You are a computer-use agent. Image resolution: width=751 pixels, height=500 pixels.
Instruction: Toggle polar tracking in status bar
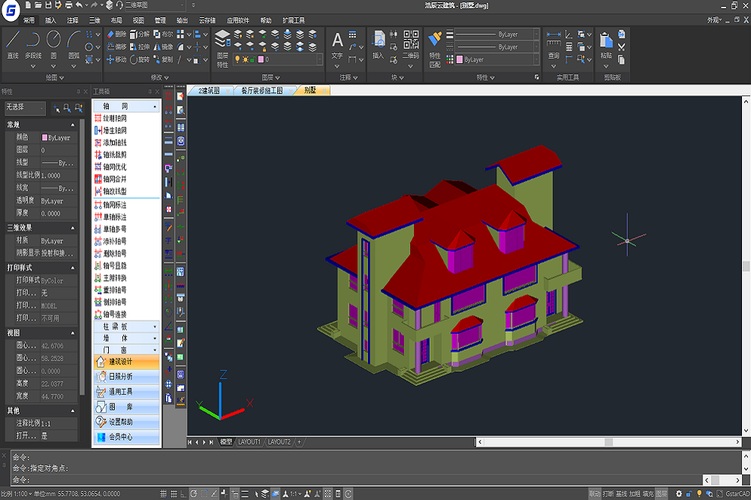(193, 494)
